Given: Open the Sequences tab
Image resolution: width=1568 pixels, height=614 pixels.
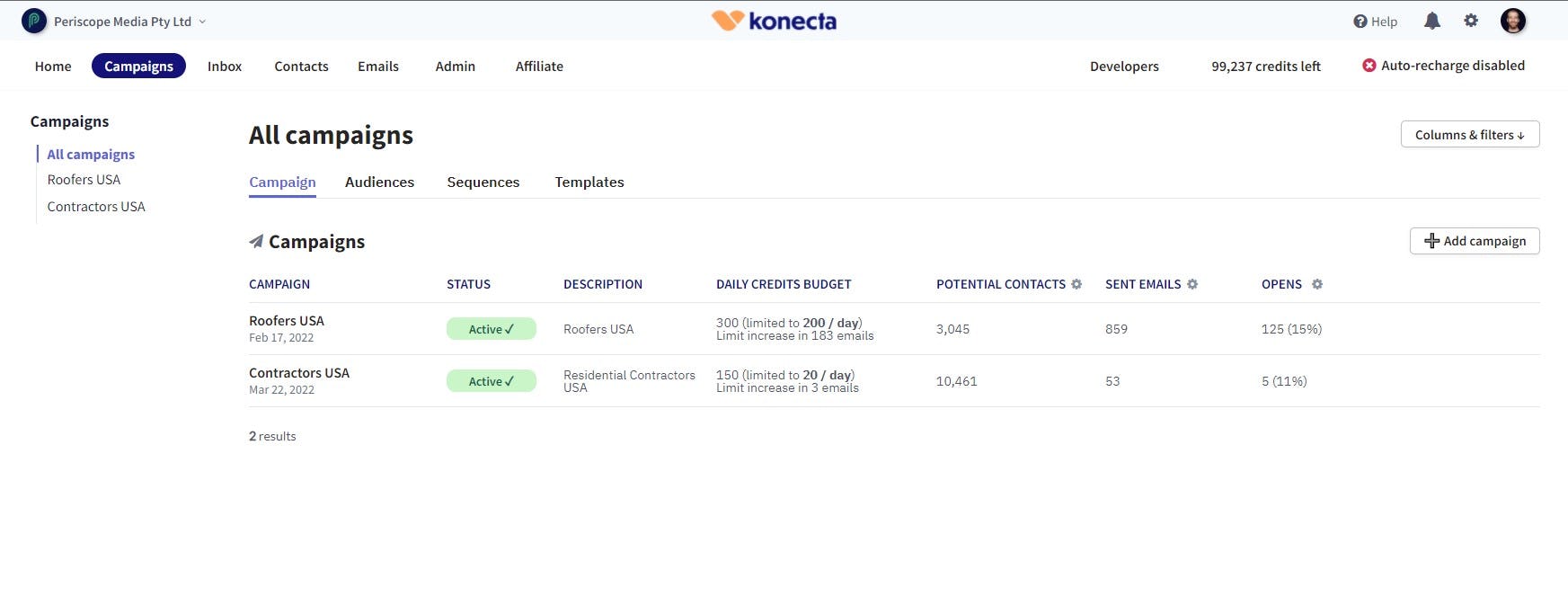Looking at the screenshot, I should 483,182.
